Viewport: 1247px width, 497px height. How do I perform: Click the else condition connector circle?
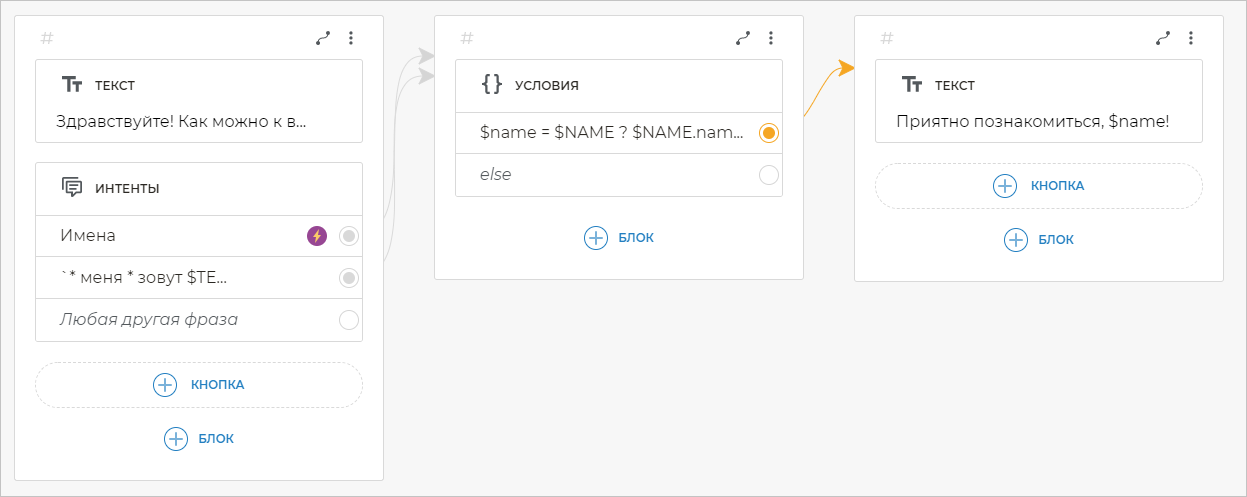coord(768,175)
